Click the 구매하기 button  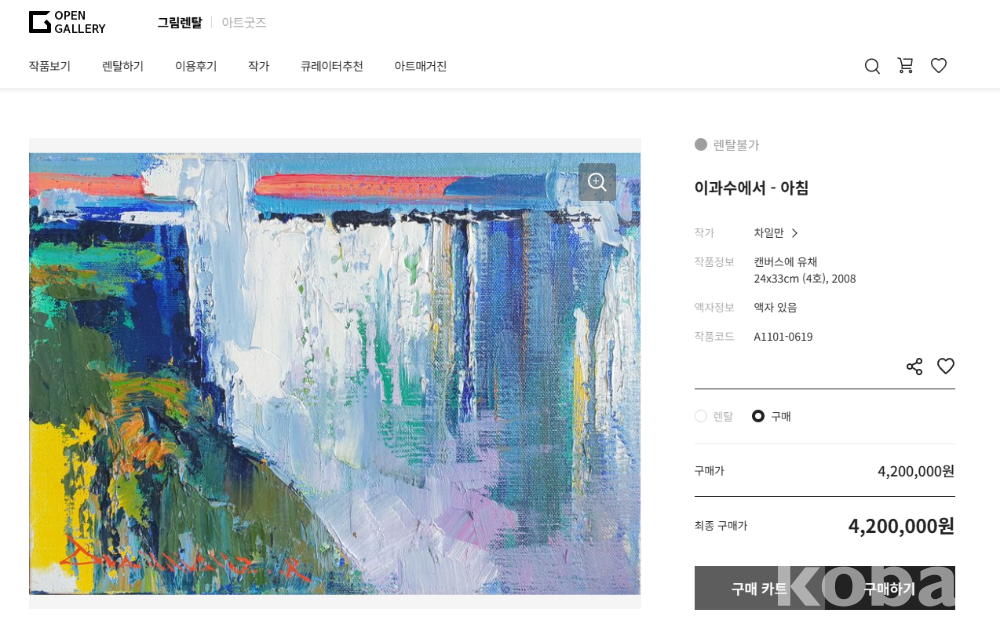[x=890, y=588]
